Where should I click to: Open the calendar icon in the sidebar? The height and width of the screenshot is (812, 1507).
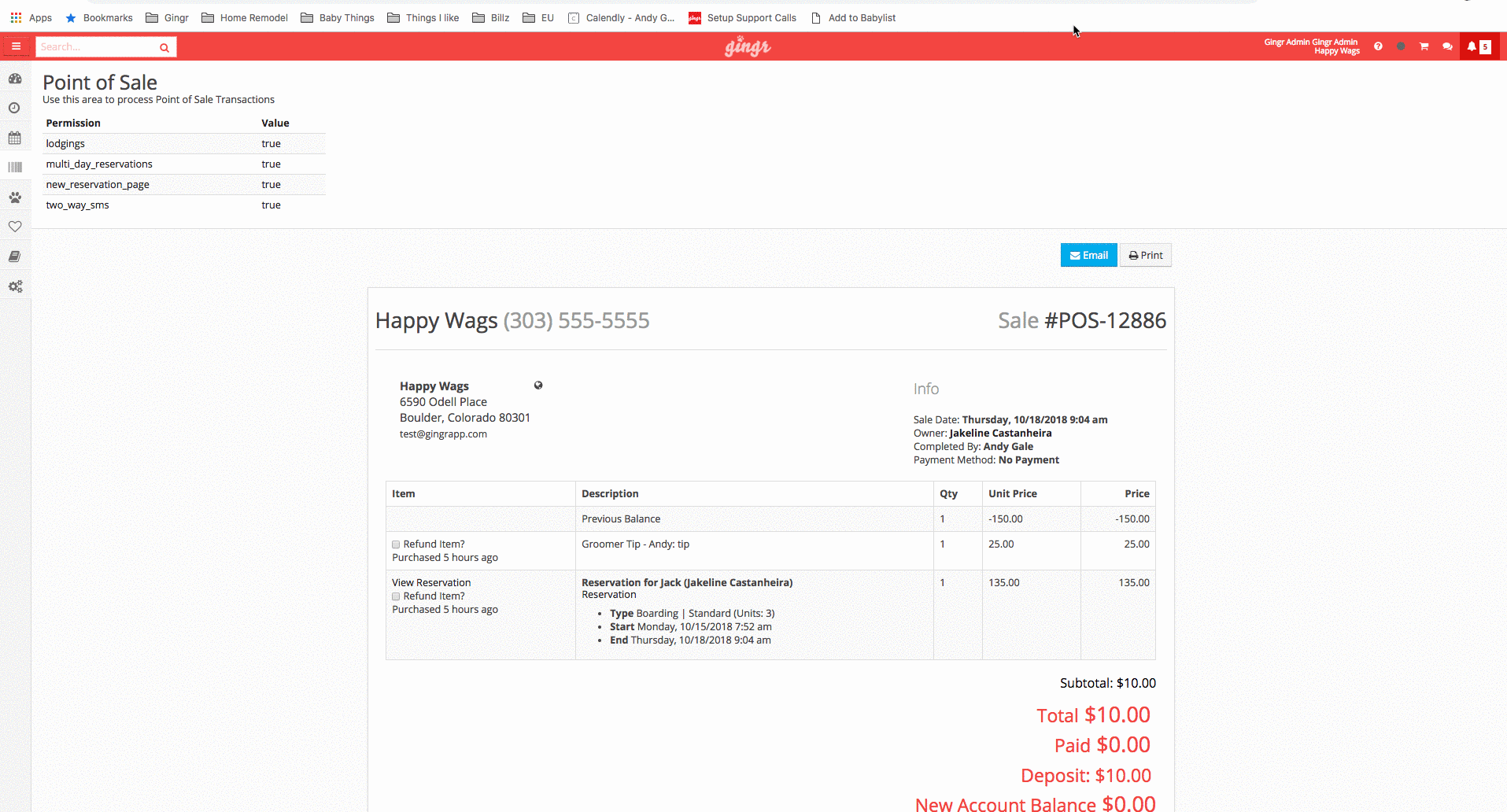point(15,138)
